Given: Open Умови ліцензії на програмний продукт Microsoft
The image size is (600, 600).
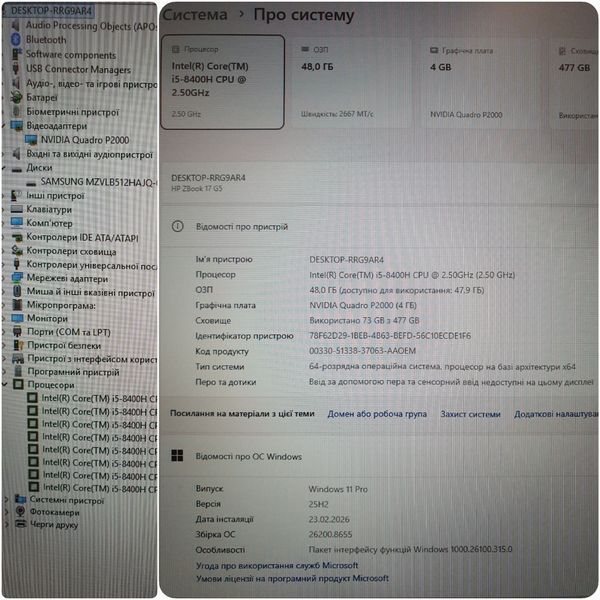Looking at the screenshot, I should (292, 578).
